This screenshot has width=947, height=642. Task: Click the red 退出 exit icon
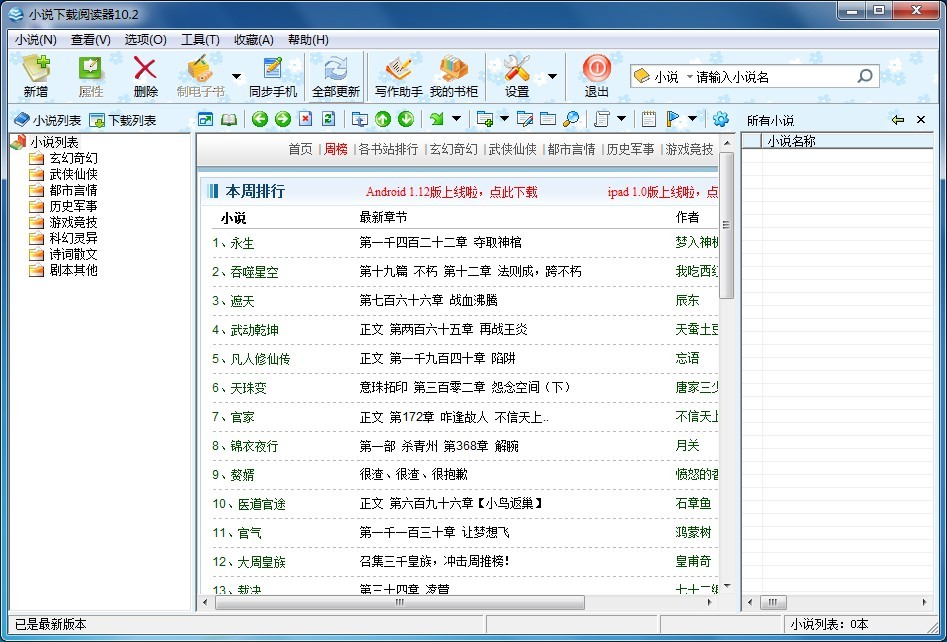[597, 76]
